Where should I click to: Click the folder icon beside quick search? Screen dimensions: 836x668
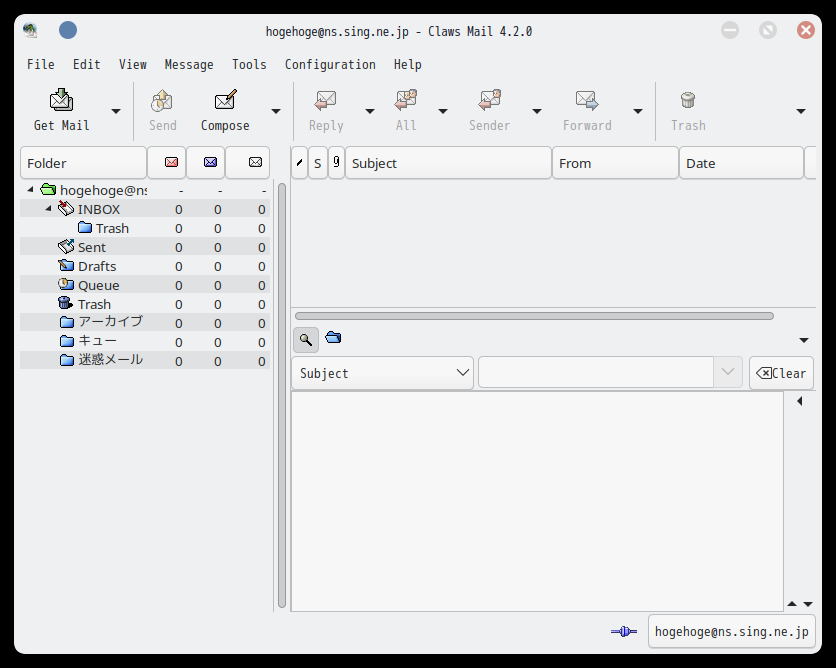(x=333, y=337)
